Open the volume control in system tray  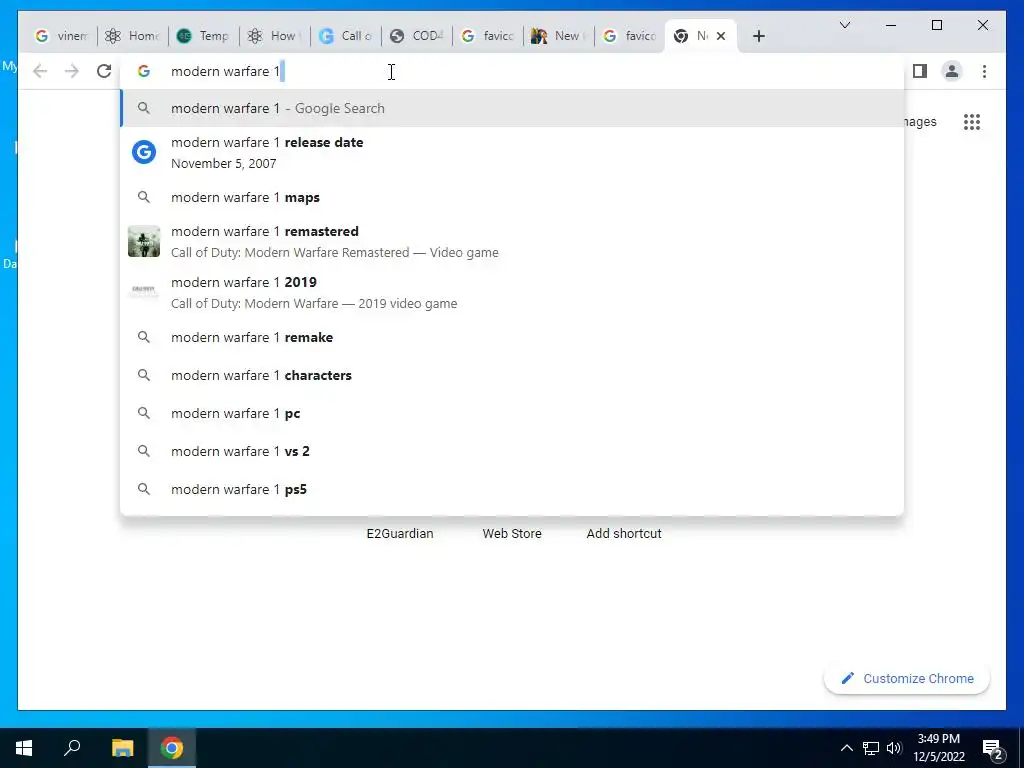(894, 748)
